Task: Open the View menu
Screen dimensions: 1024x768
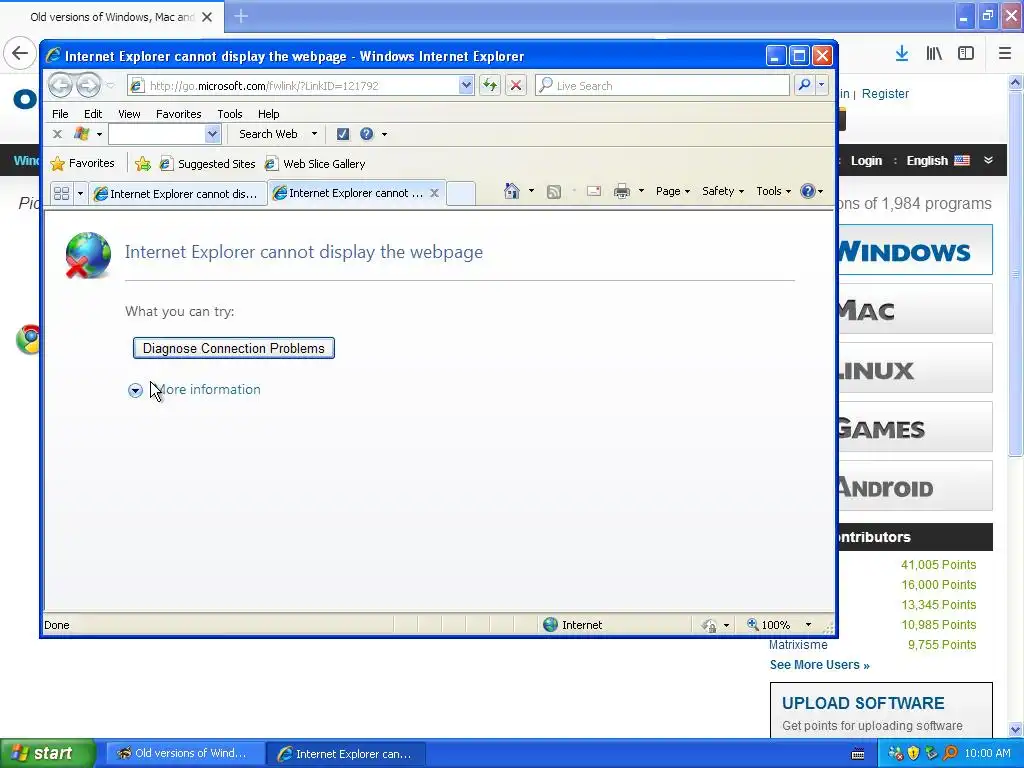Action: pos(129,114)
